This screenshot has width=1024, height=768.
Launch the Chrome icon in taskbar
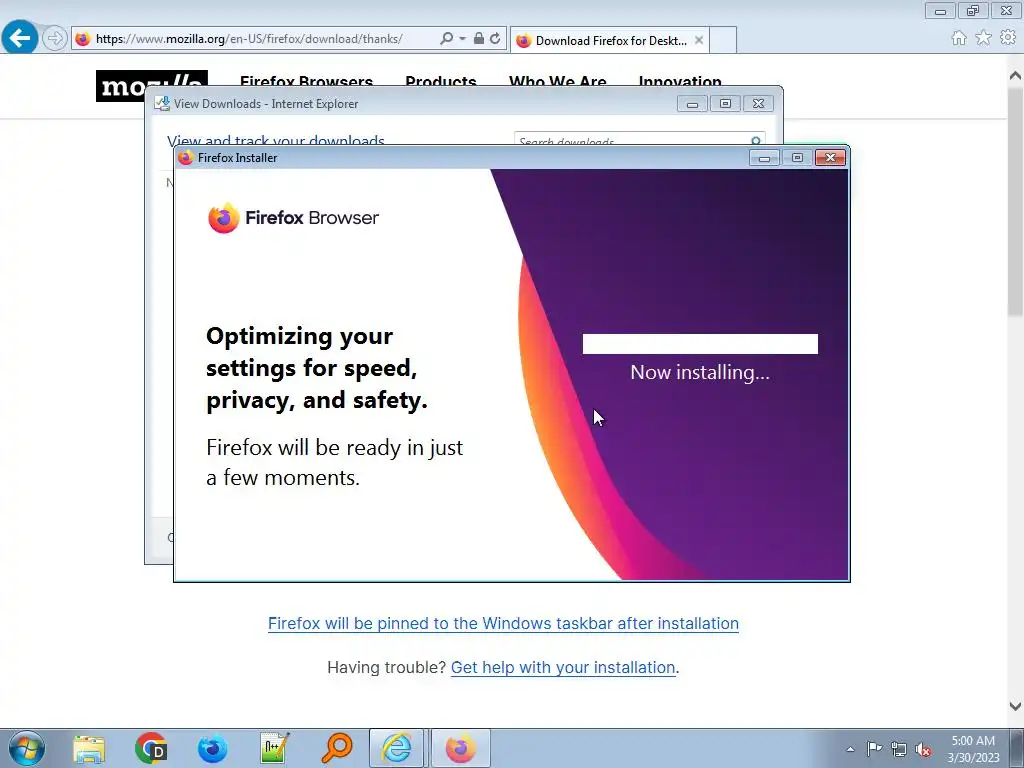151,748
